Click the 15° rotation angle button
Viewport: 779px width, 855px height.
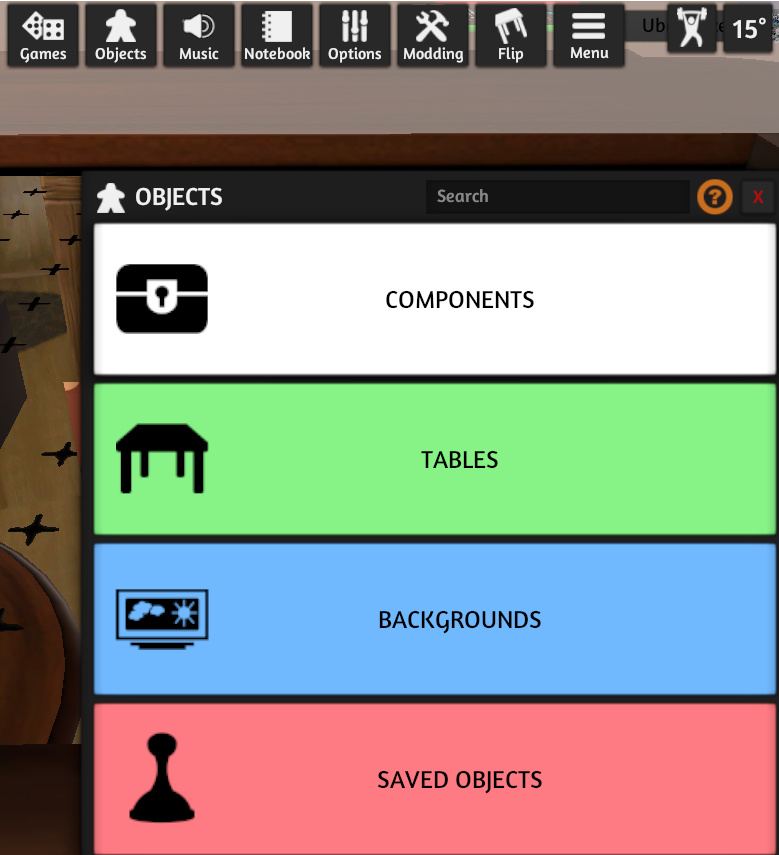tap(748, 28)
